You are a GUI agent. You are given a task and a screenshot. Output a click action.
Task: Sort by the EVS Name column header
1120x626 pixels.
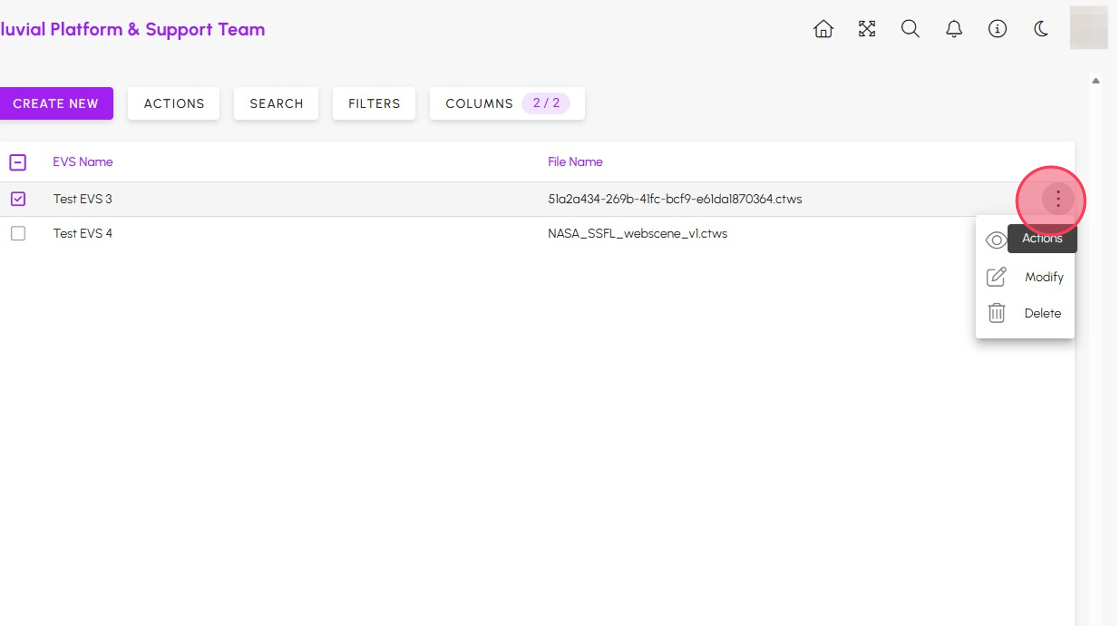click(83, 162)
